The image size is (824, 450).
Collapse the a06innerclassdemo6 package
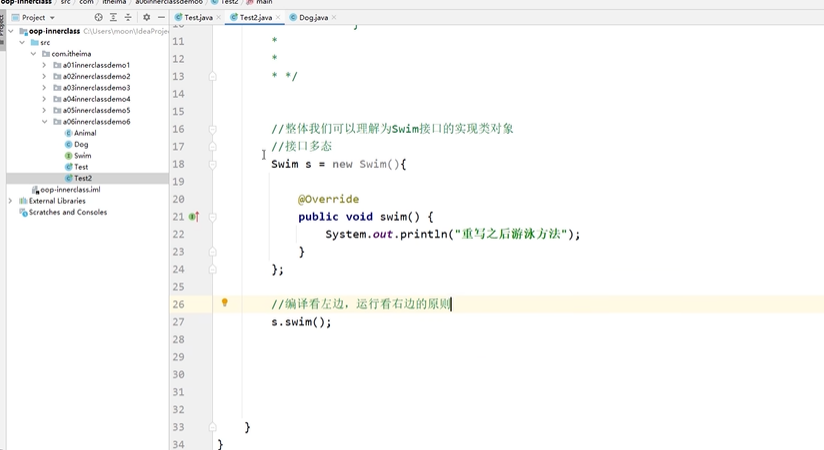coord(44,121)
